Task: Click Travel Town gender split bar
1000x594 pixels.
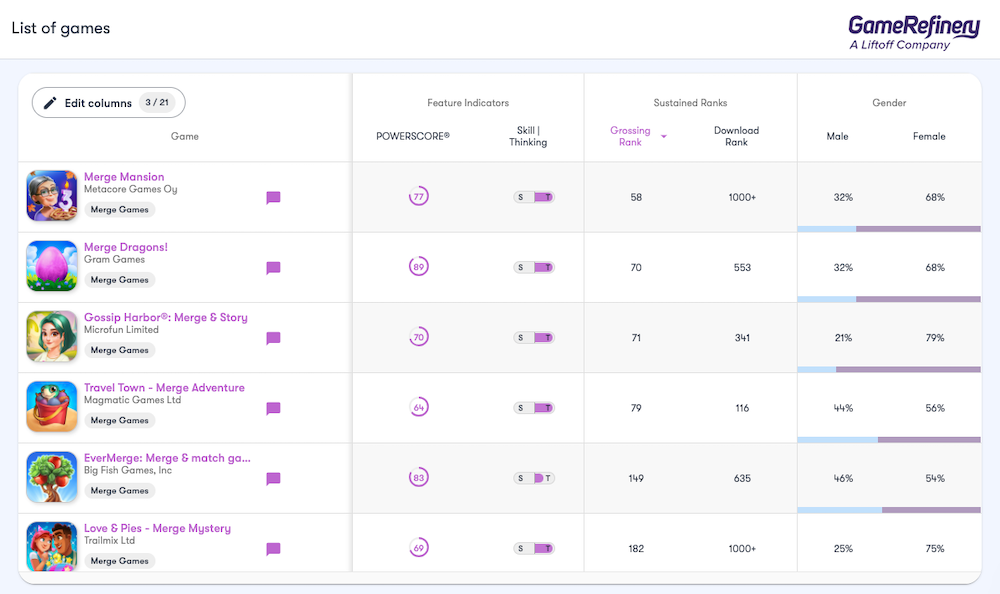Action: click(889, 440)
